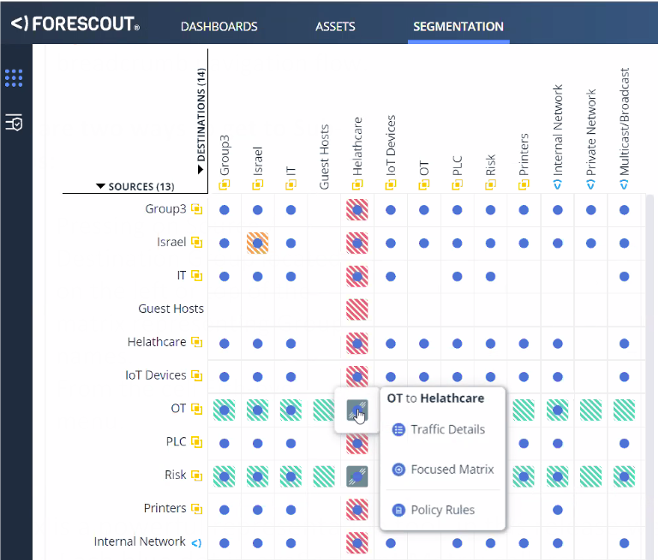The height and width of the screenshot is (560, 658).
Task: Click the Forescout icon beside Internal Network row
Action: 196,542
